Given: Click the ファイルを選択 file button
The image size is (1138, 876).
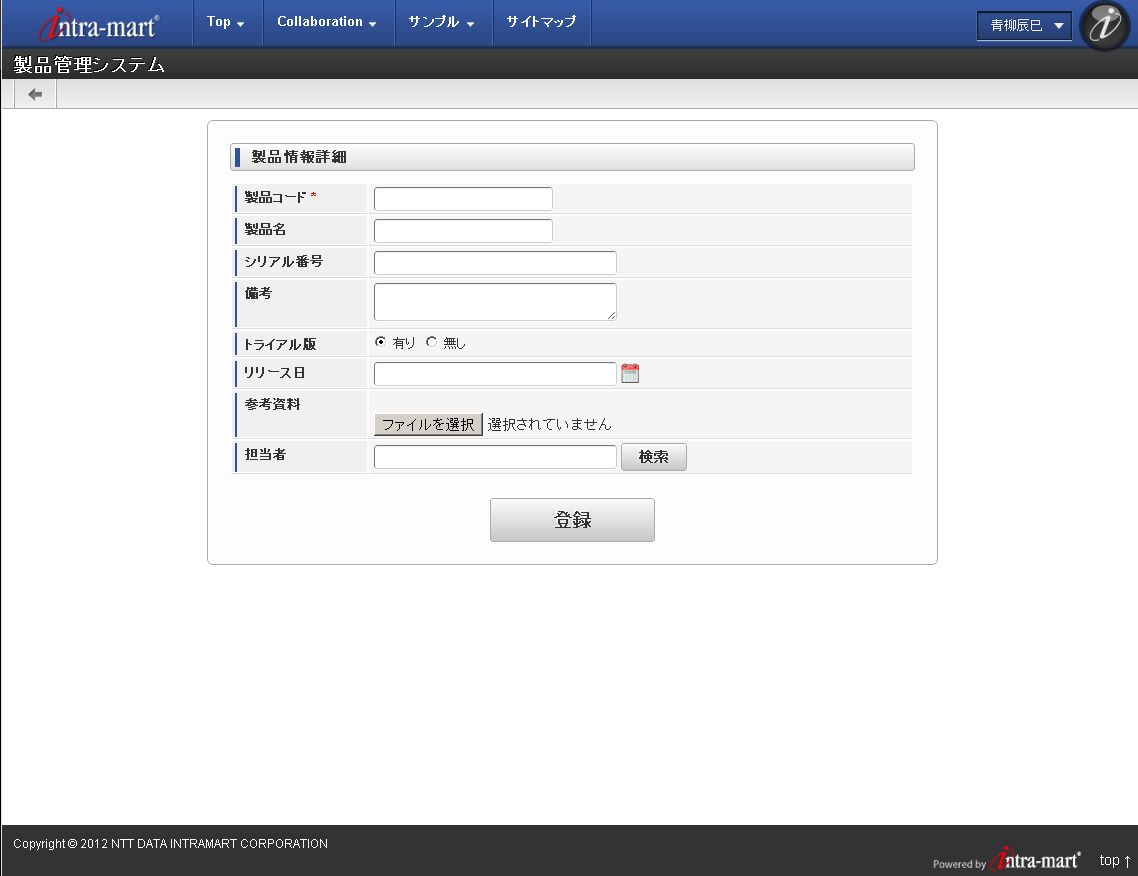Looking at the screenshot, I should coord(428,425).
